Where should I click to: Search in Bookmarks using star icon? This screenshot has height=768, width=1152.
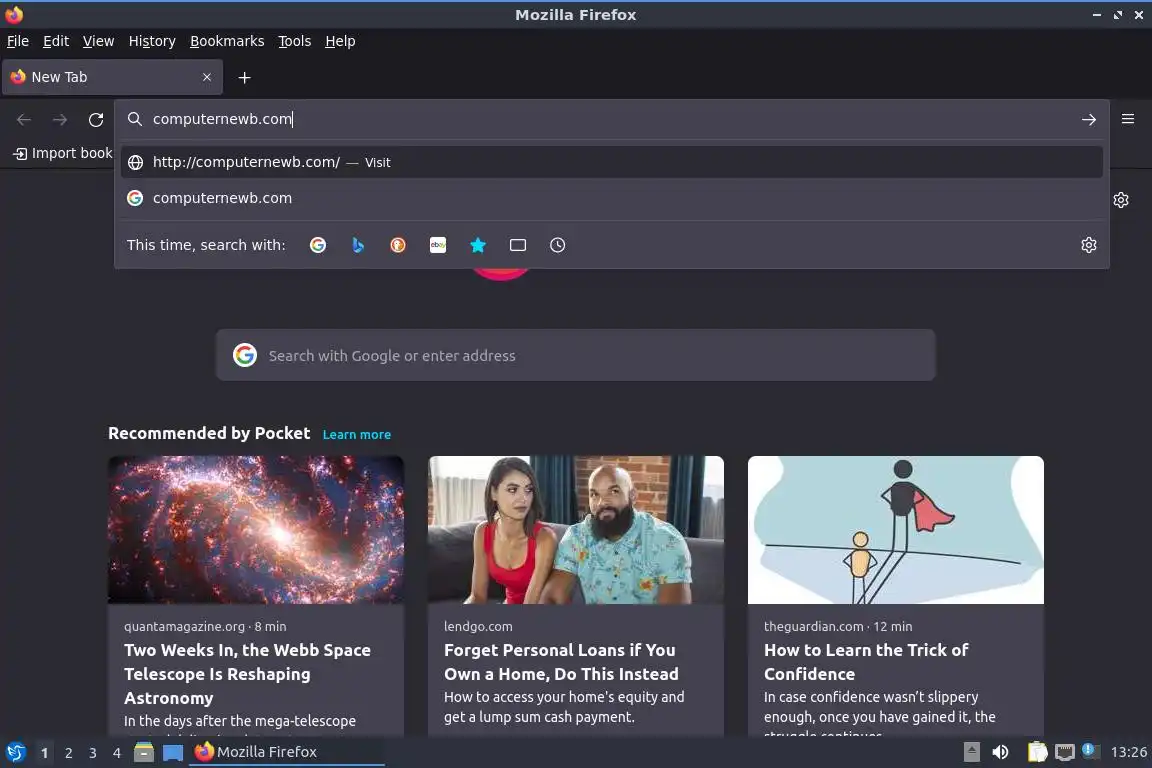478,245
